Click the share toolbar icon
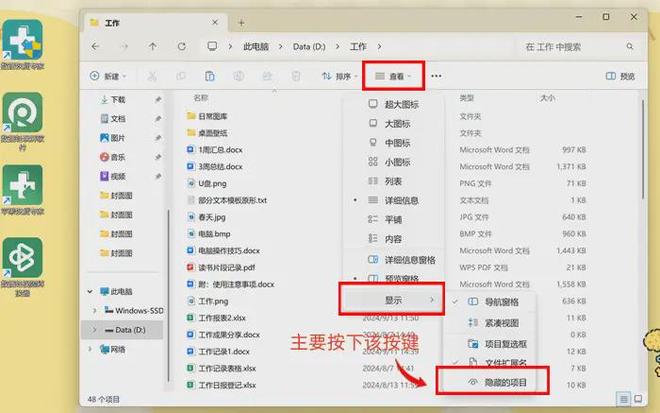 [267, 76]
